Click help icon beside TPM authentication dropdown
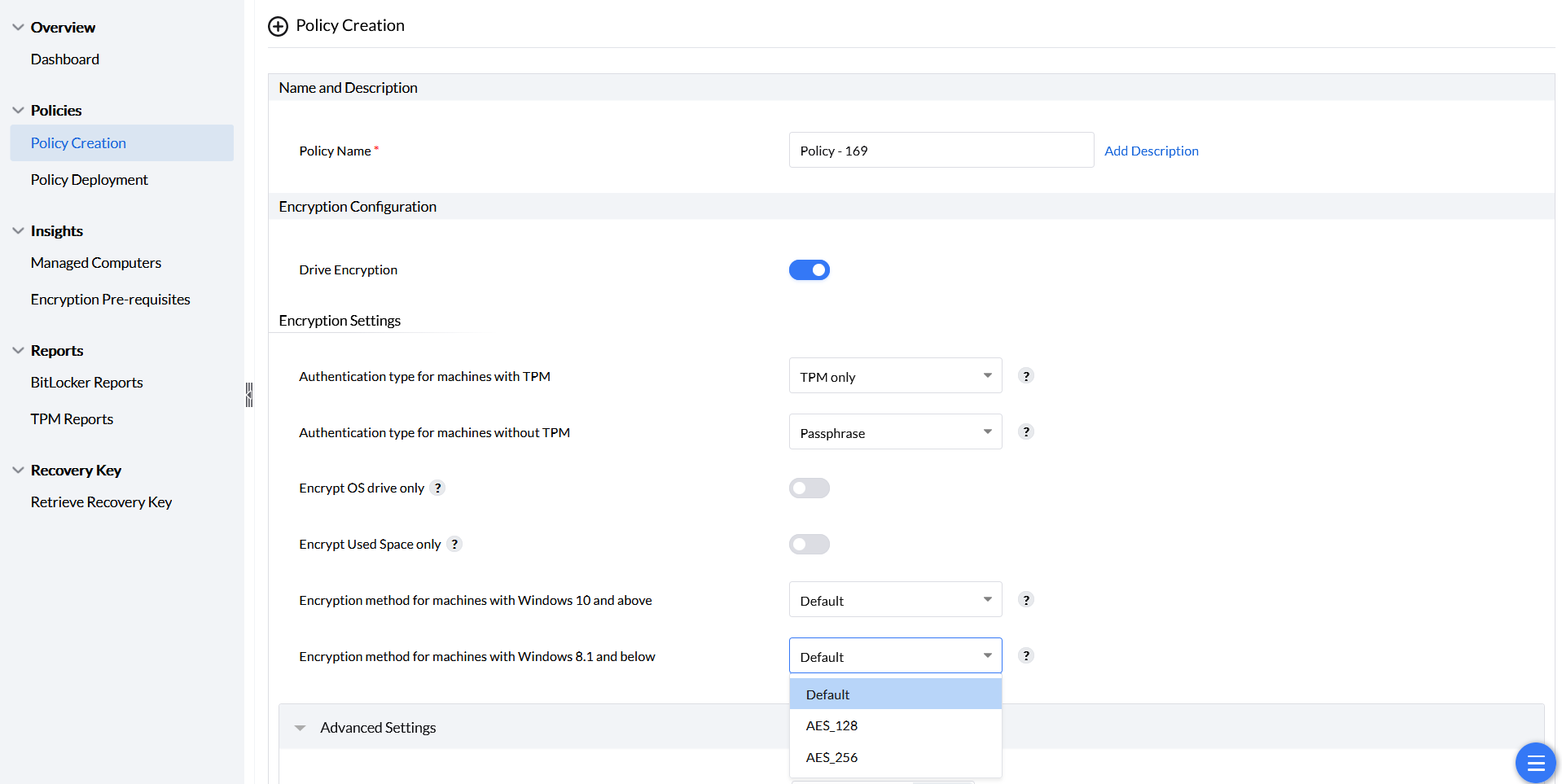The width and height of the screenshot is (1562, 784). 1026,376
